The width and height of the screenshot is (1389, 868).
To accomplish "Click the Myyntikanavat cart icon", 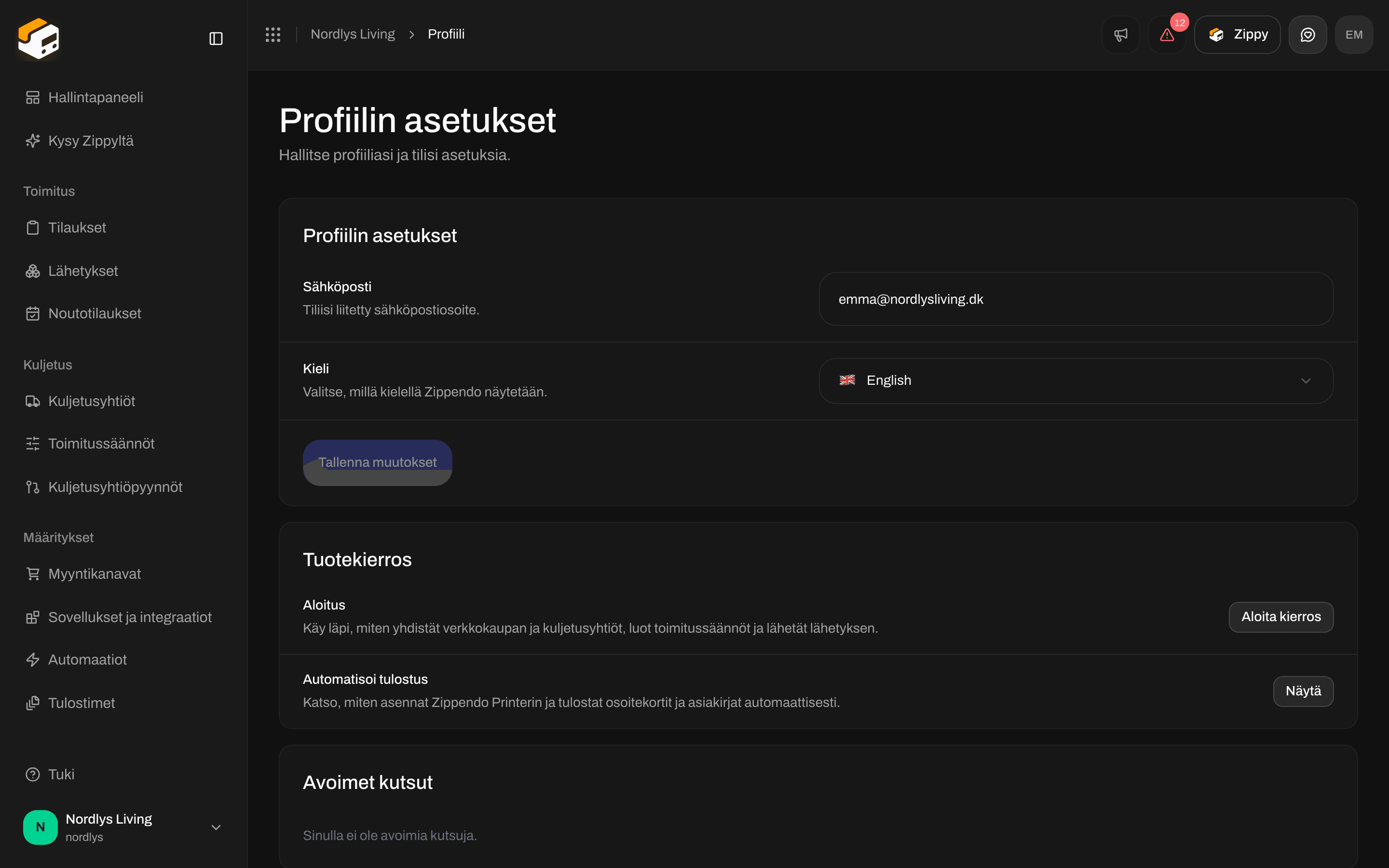I will (x=33, y=574).
